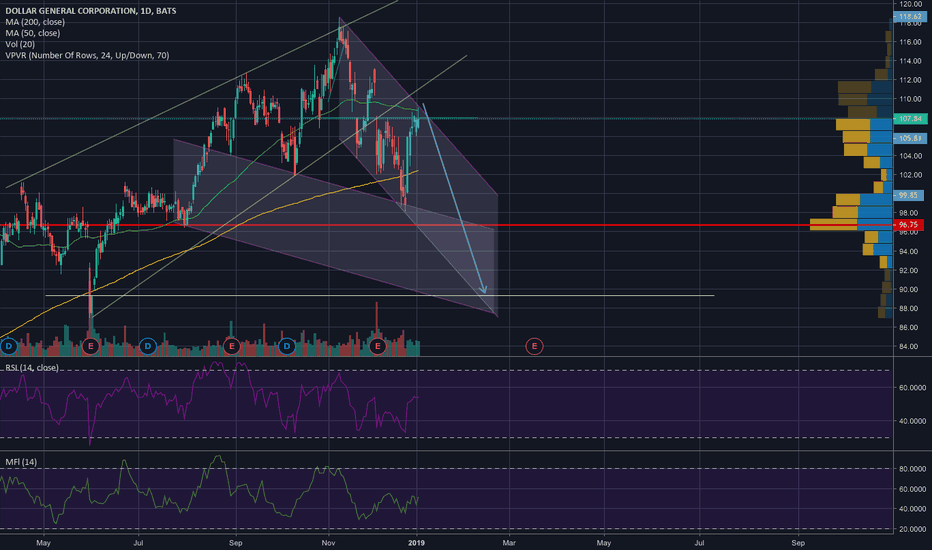Select the MA (200, close) indicator legend

click(x=35, y=22)
